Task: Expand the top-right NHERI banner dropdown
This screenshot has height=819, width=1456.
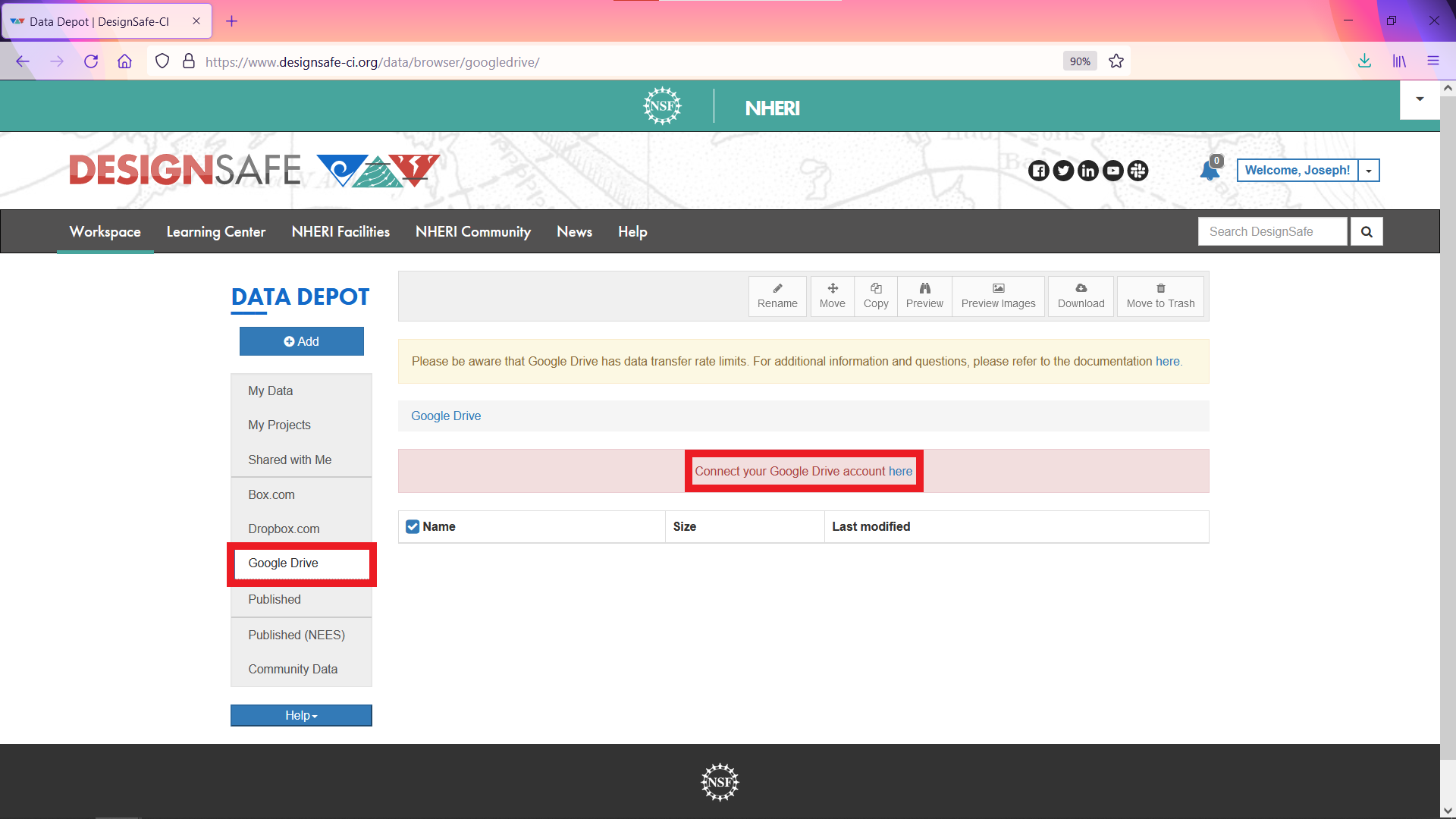Action: [x=1420, y=99]
